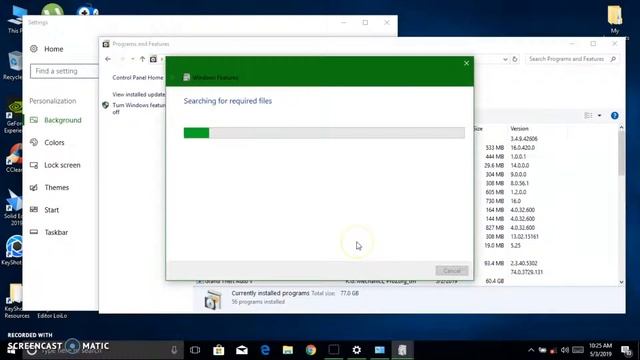The width and height of the screenshot is (640, 360).
Task: Refresh the Programs and Features list
Action: [515, 59]
